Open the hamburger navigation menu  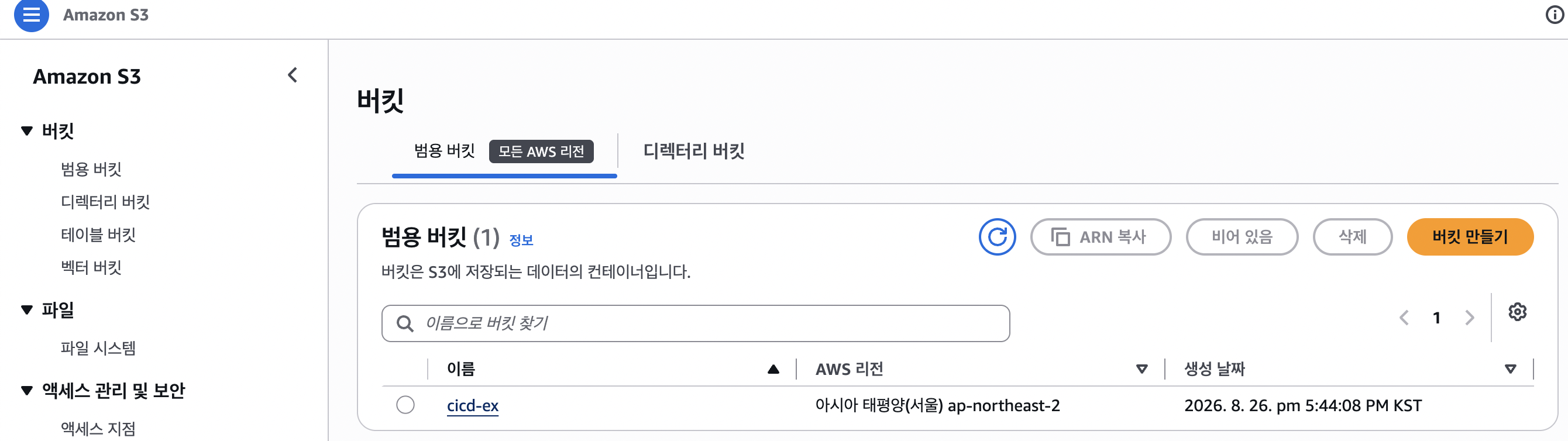coord(31,15)
